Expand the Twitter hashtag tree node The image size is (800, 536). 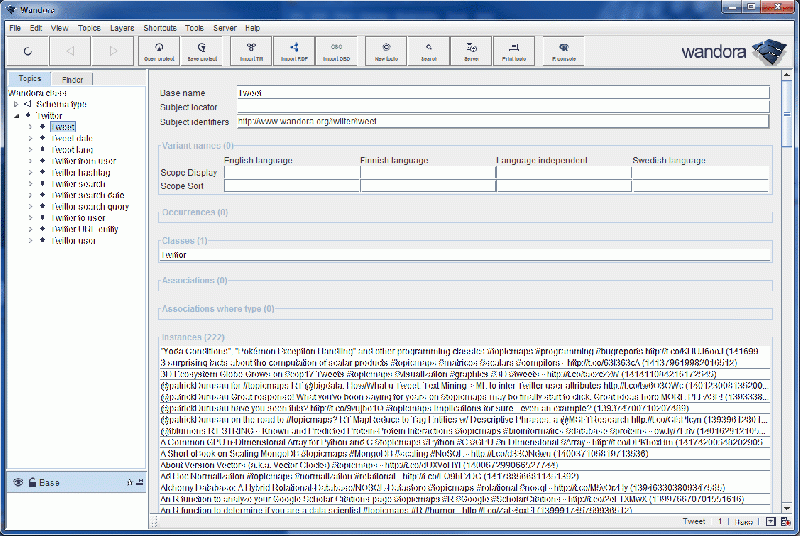pyautogui.click(x=30, y=173)
